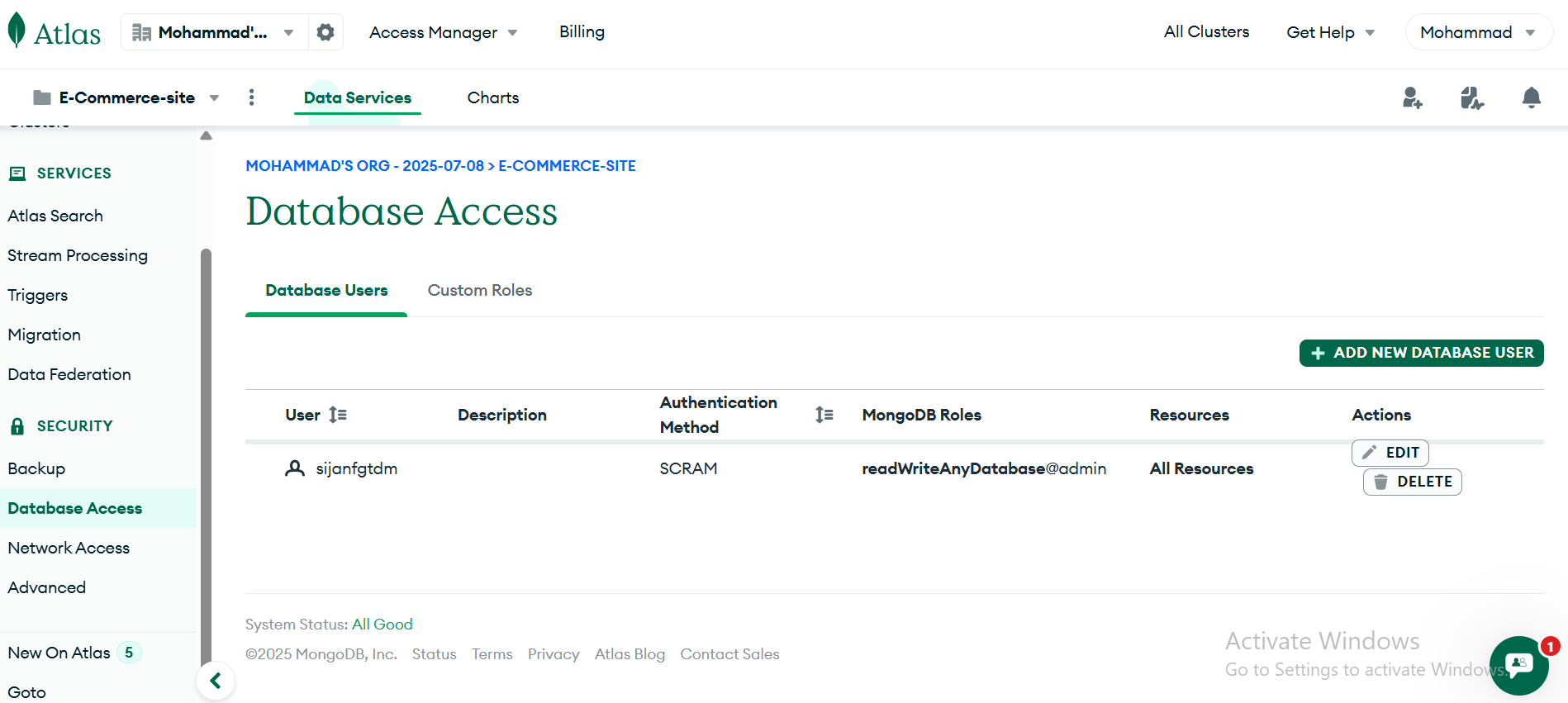Viewport: 1568px width, 703px height.
Task: Open the Get Help menu
Action: click(1330, 32)
